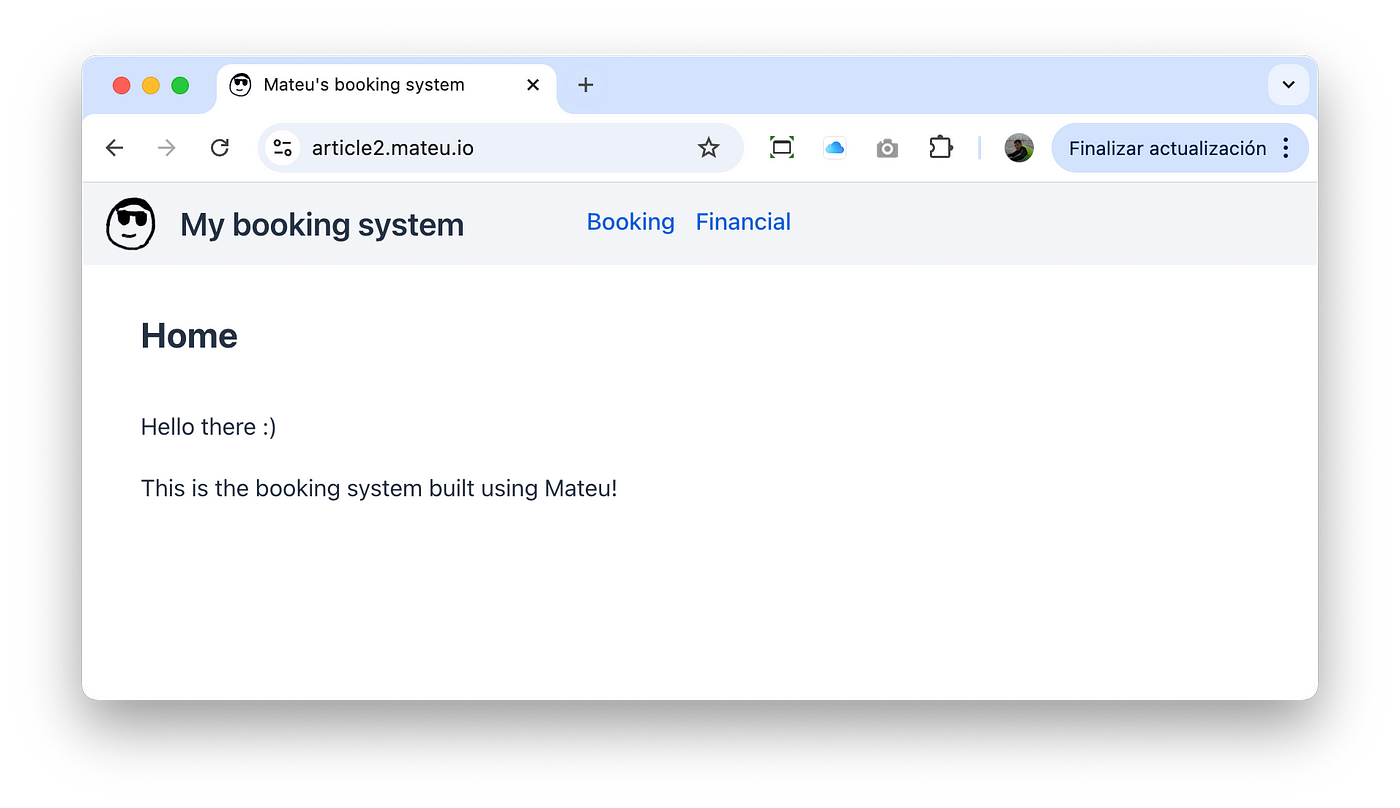Click the text about booking system built using Mateu
1400x808 pixels.
[x=379, y=489]
